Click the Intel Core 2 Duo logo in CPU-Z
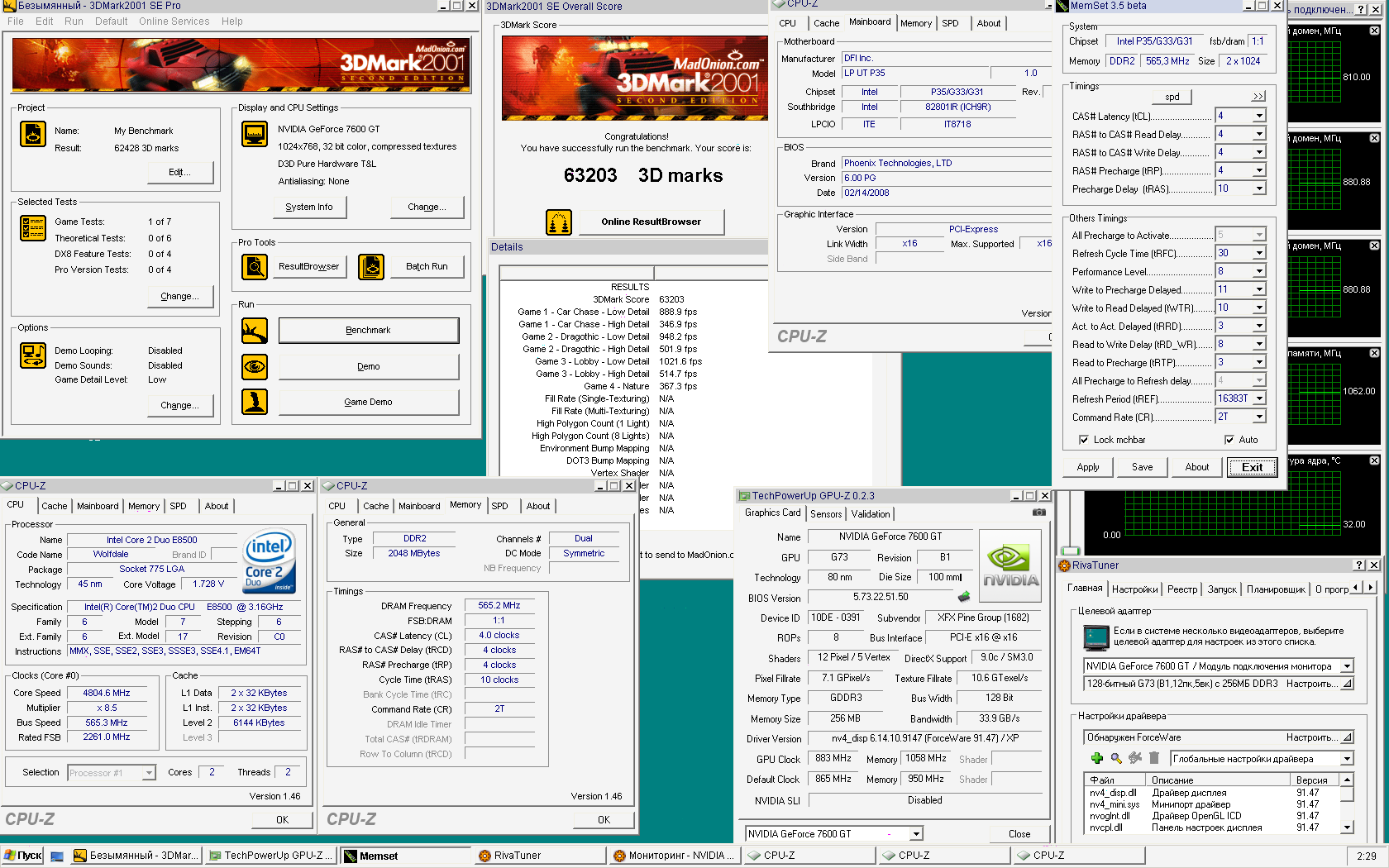 coord(269,562)
